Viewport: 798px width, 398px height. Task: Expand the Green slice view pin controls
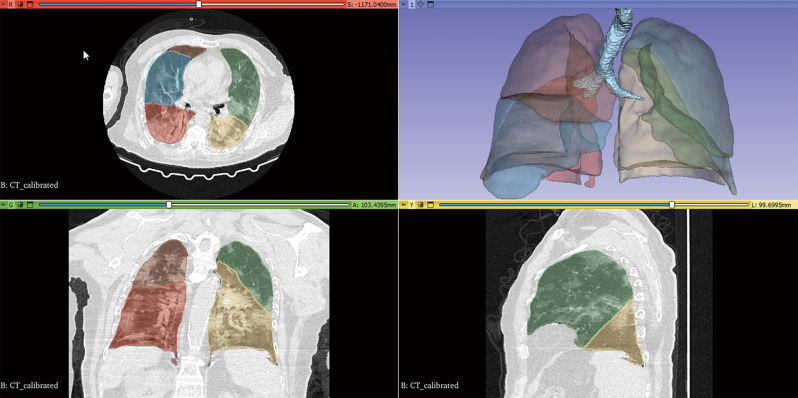coord(3,205)
